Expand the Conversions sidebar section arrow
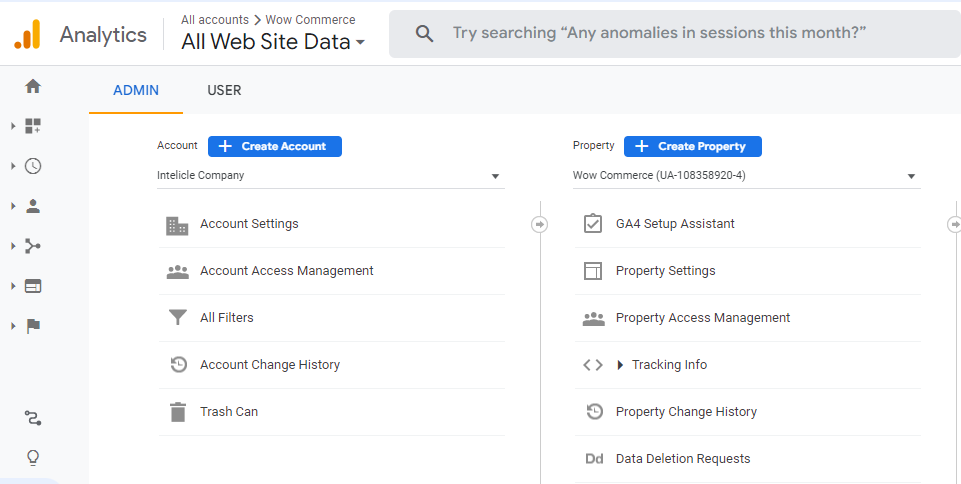Screen dimensions: 961x484 click(13, 326)
